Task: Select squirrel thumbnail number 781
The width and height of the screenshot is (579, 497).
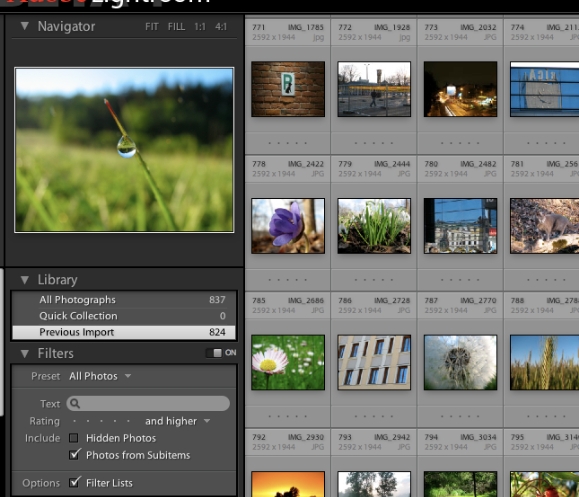Action: [x=545, y=226]
